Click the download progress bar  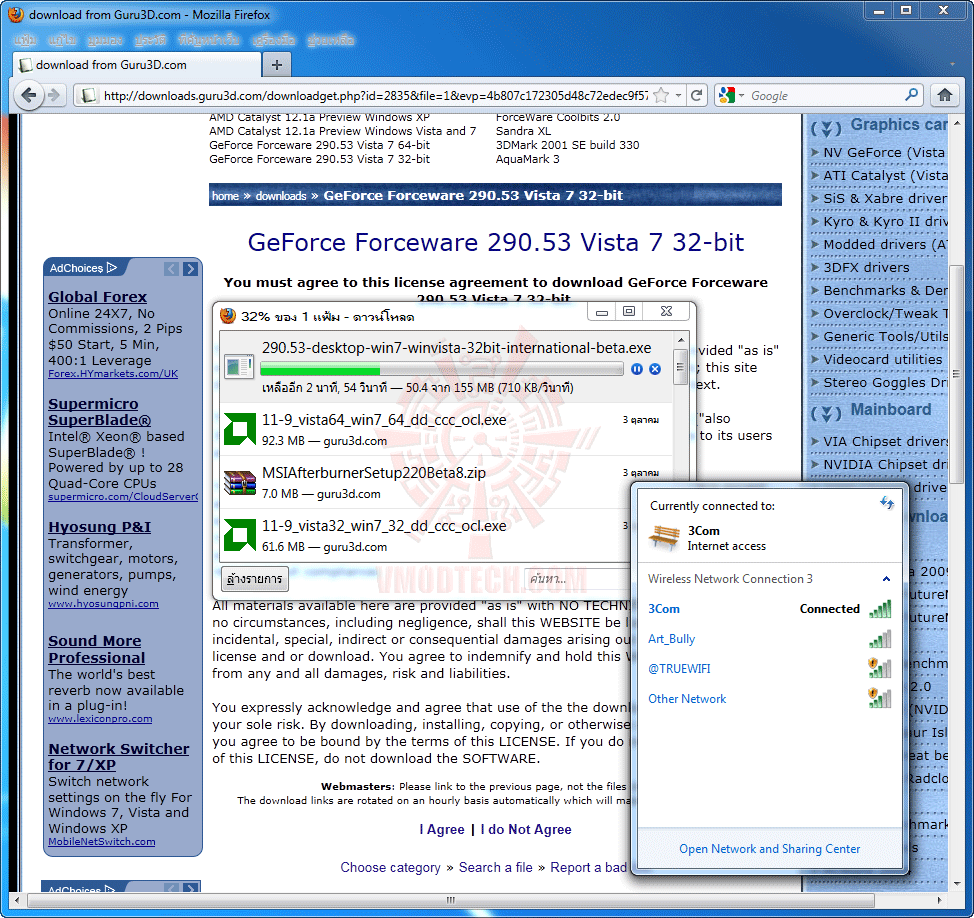(442, 369)
